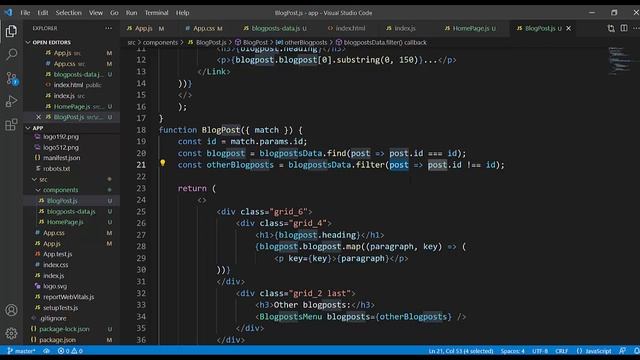The width and height of the screenshot is (640, 360).
Task: Open the Edit menu
Action: point(43,13)
